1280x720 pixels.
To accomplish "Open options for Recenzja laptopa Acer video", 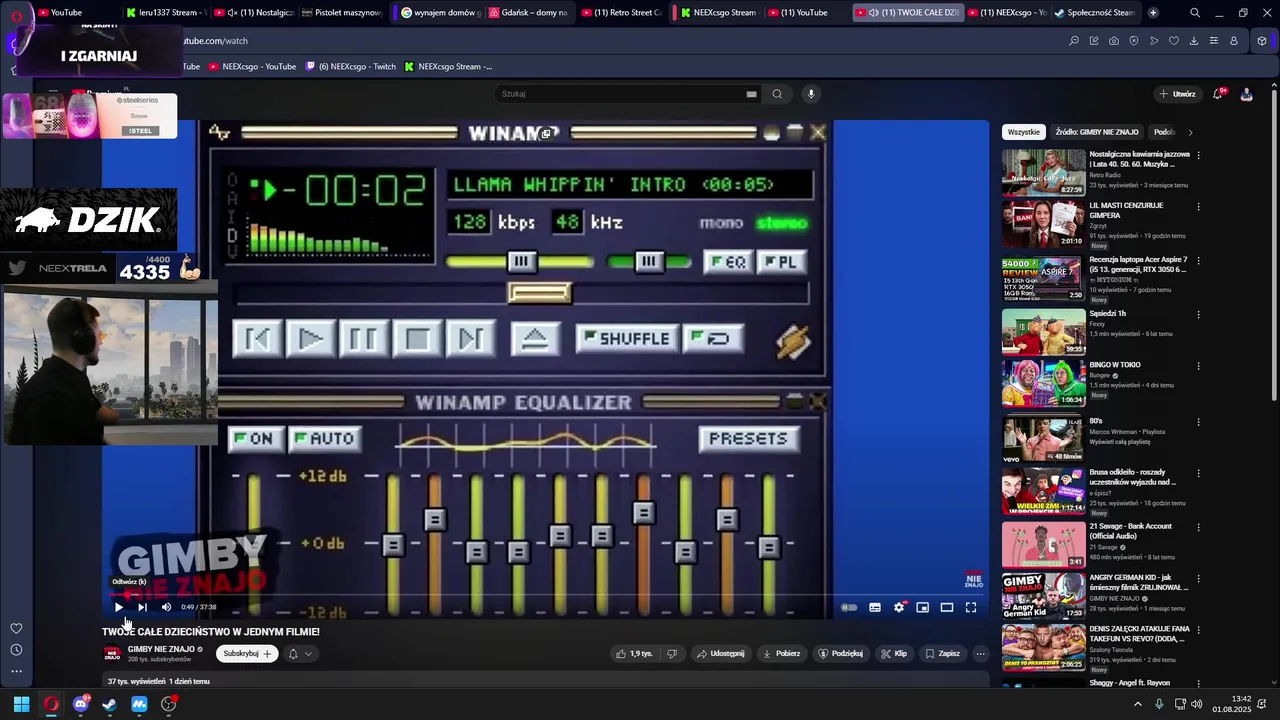I will pyautogui.click(x=1198, y=260).
